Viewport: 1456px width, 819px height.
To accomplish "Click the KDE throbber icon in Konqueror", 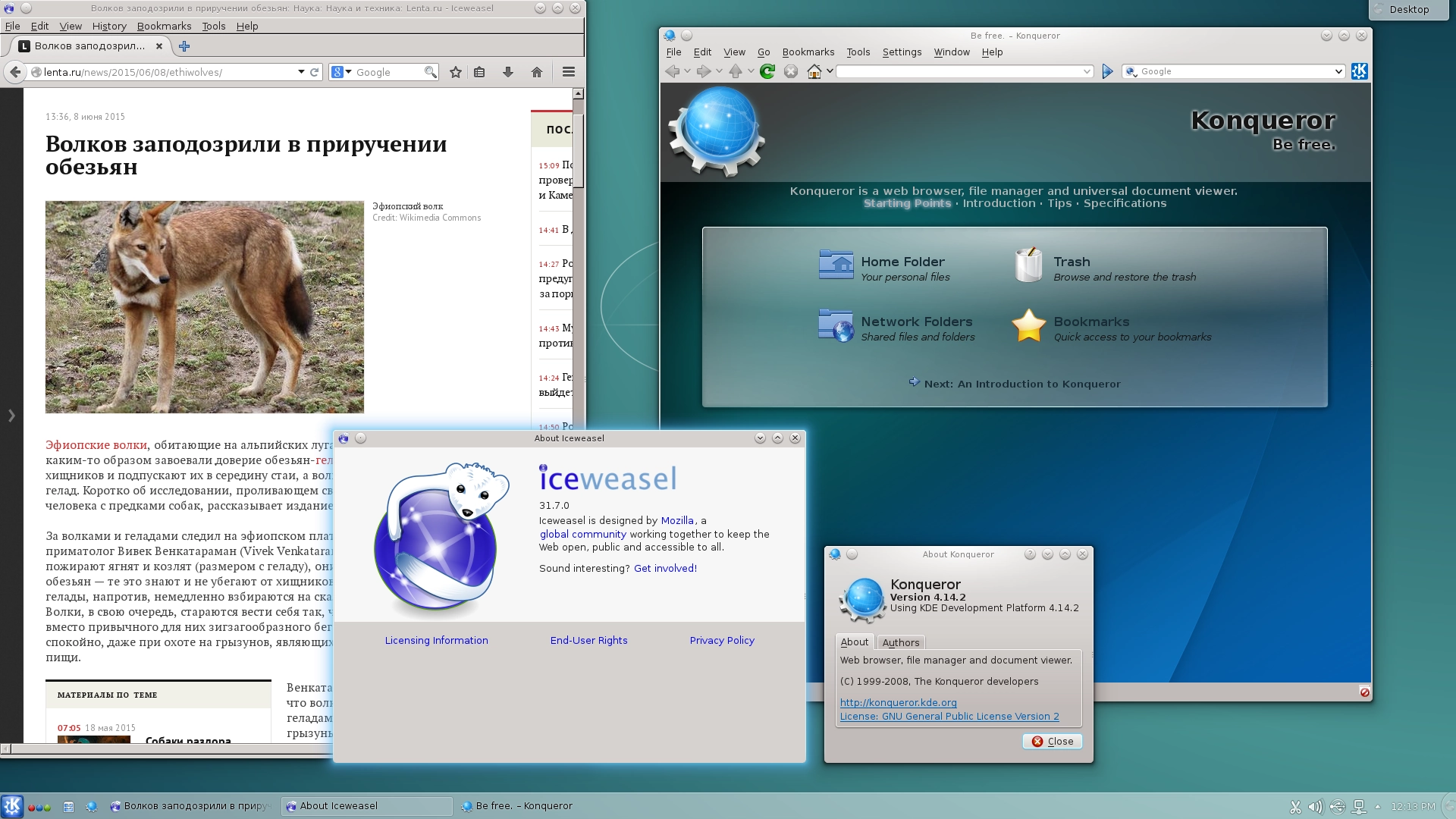I will coord(1359,71).
